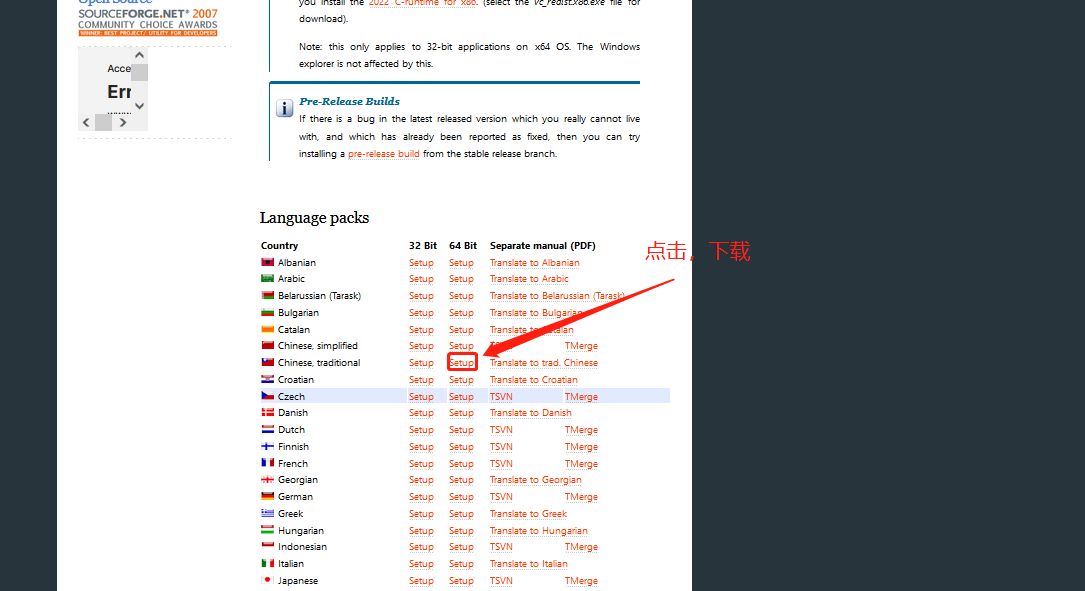Click the French flag icon

click(267, 463)
